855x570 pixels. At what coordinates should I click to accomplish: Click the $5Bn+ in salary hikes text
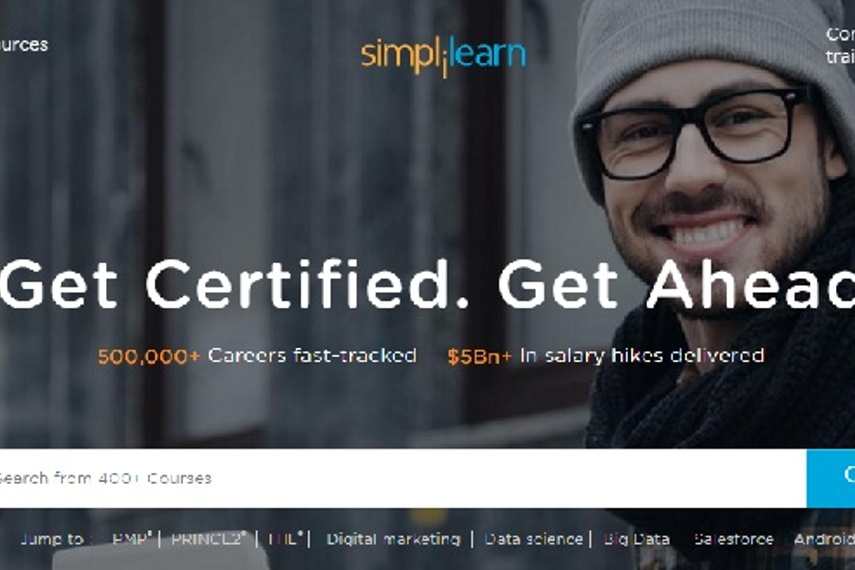605,356
